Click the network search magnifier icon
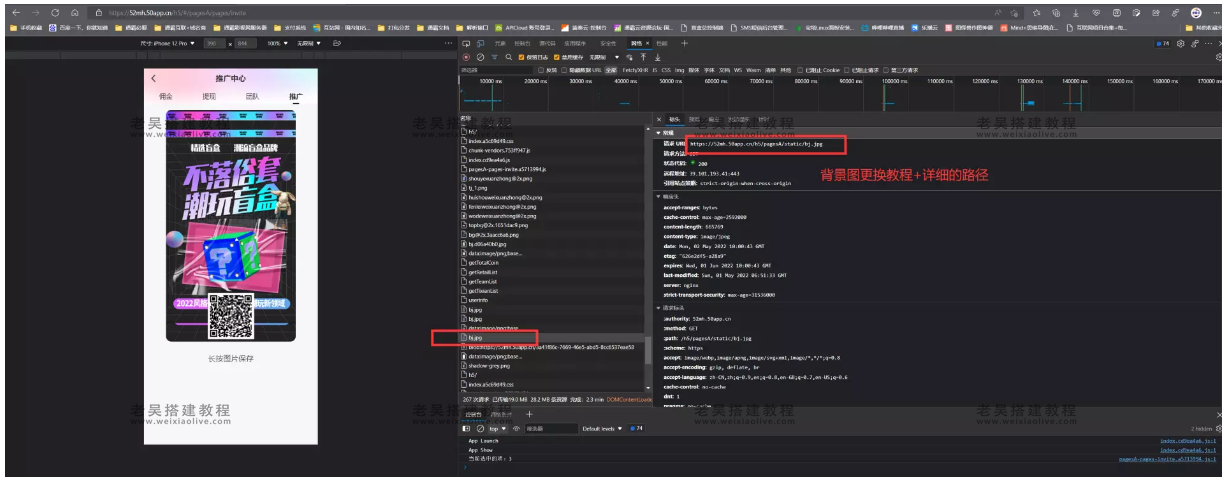The image size is (1222, 478). pyautogui.click(x=508, y=57)
